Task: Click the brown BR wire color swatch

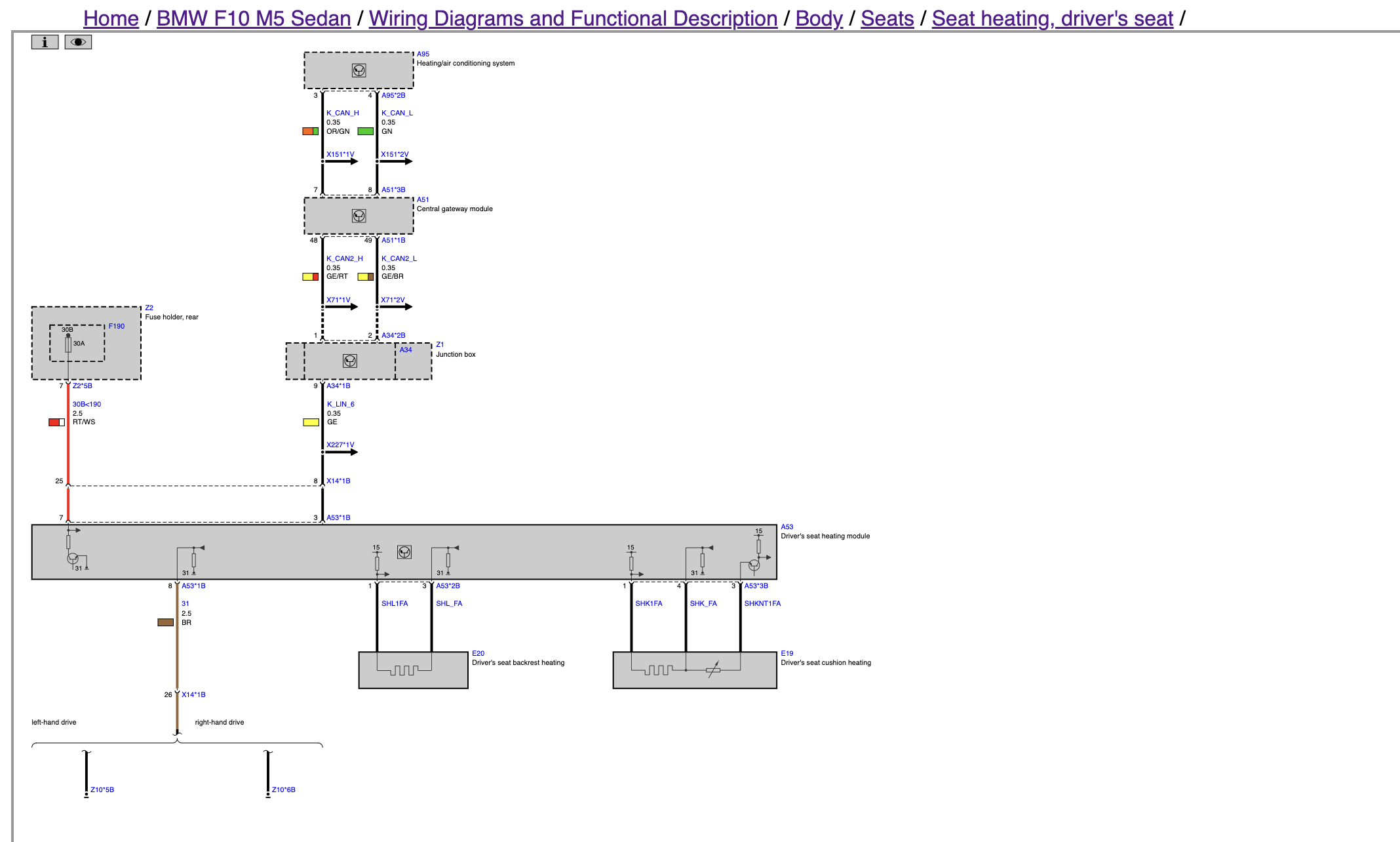Action: pos(166,622)
